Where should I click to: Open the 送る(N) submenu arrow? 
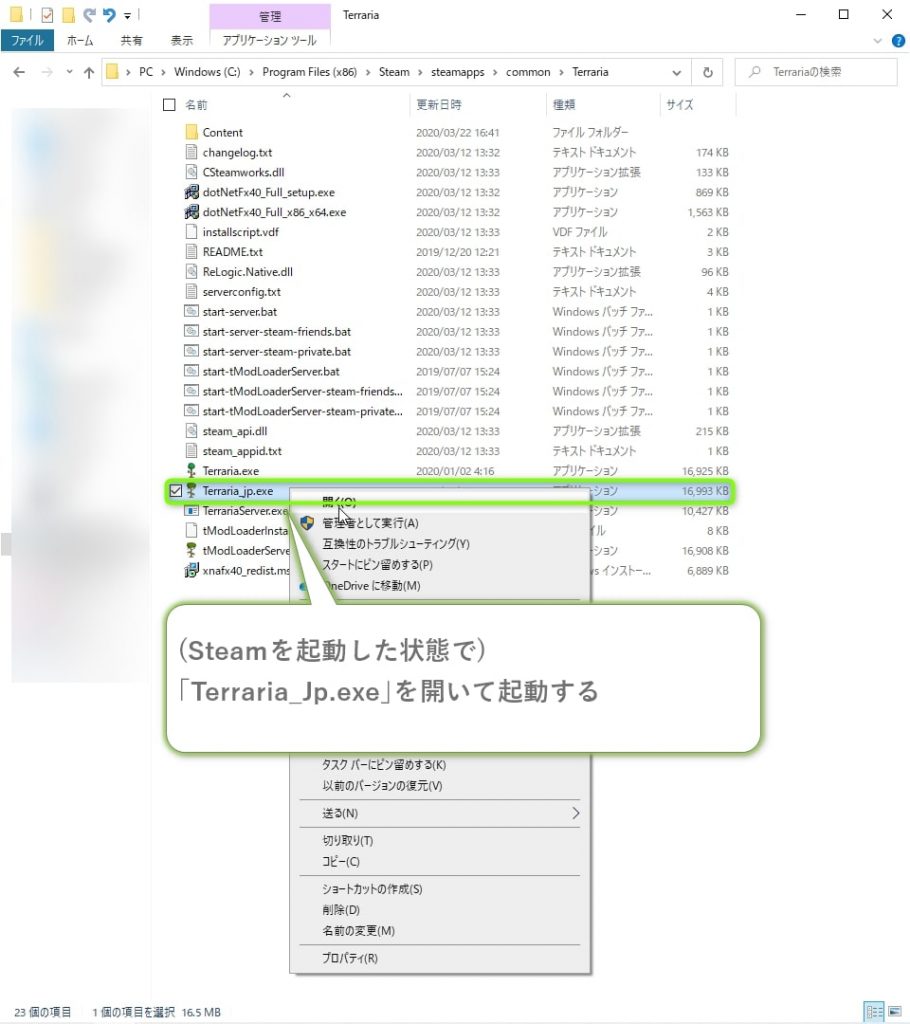pos(575,813)
